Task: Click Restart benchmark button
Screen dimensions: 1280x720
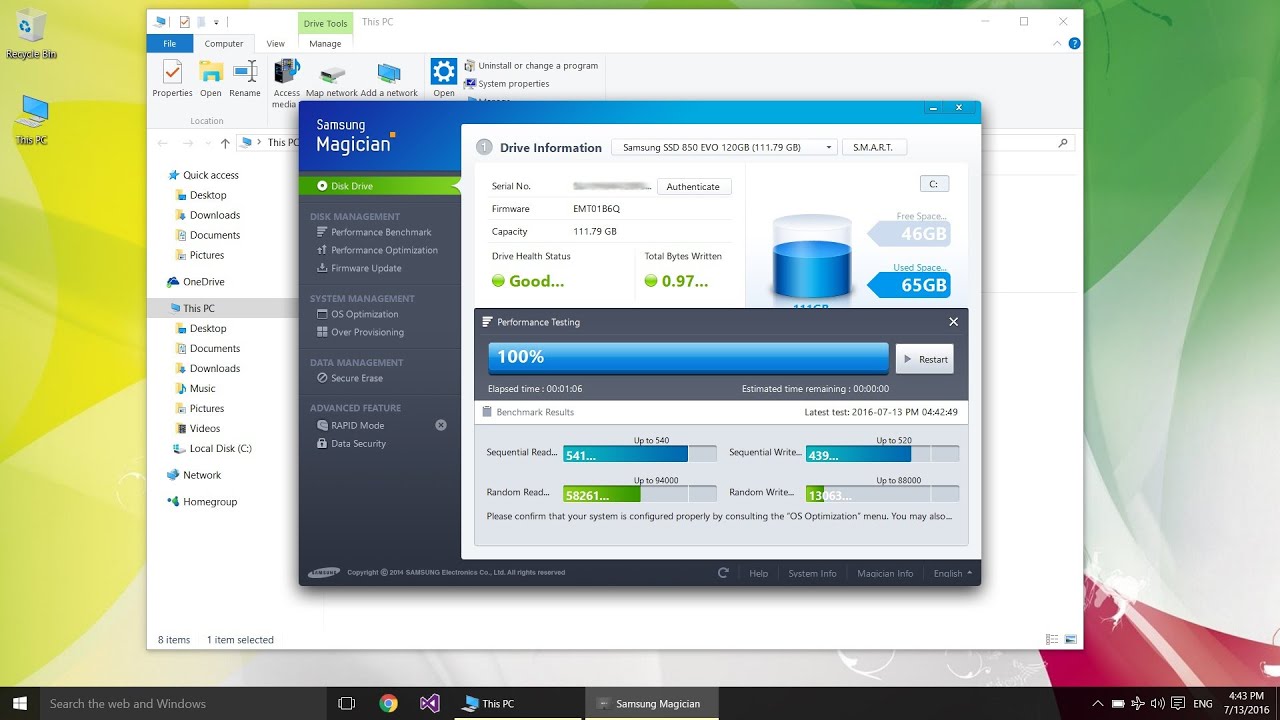Action: [x=924, y=359]
